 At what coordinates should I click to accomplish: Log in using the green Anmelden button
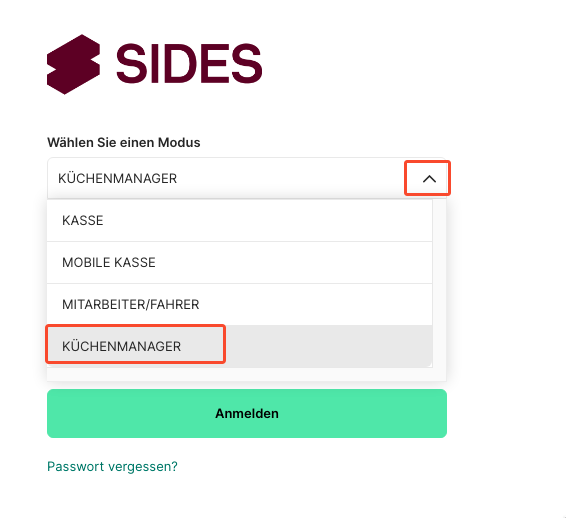[x=247, y=413]
